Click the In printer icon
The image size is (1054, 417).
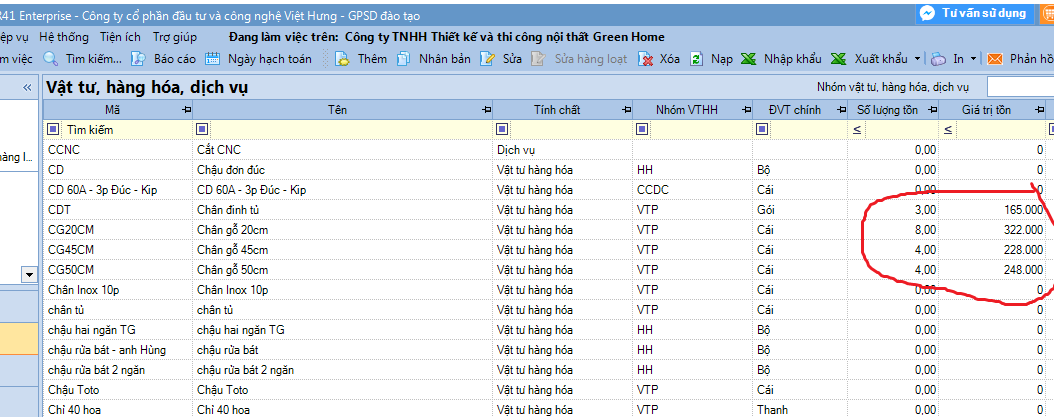pos(938,59)
